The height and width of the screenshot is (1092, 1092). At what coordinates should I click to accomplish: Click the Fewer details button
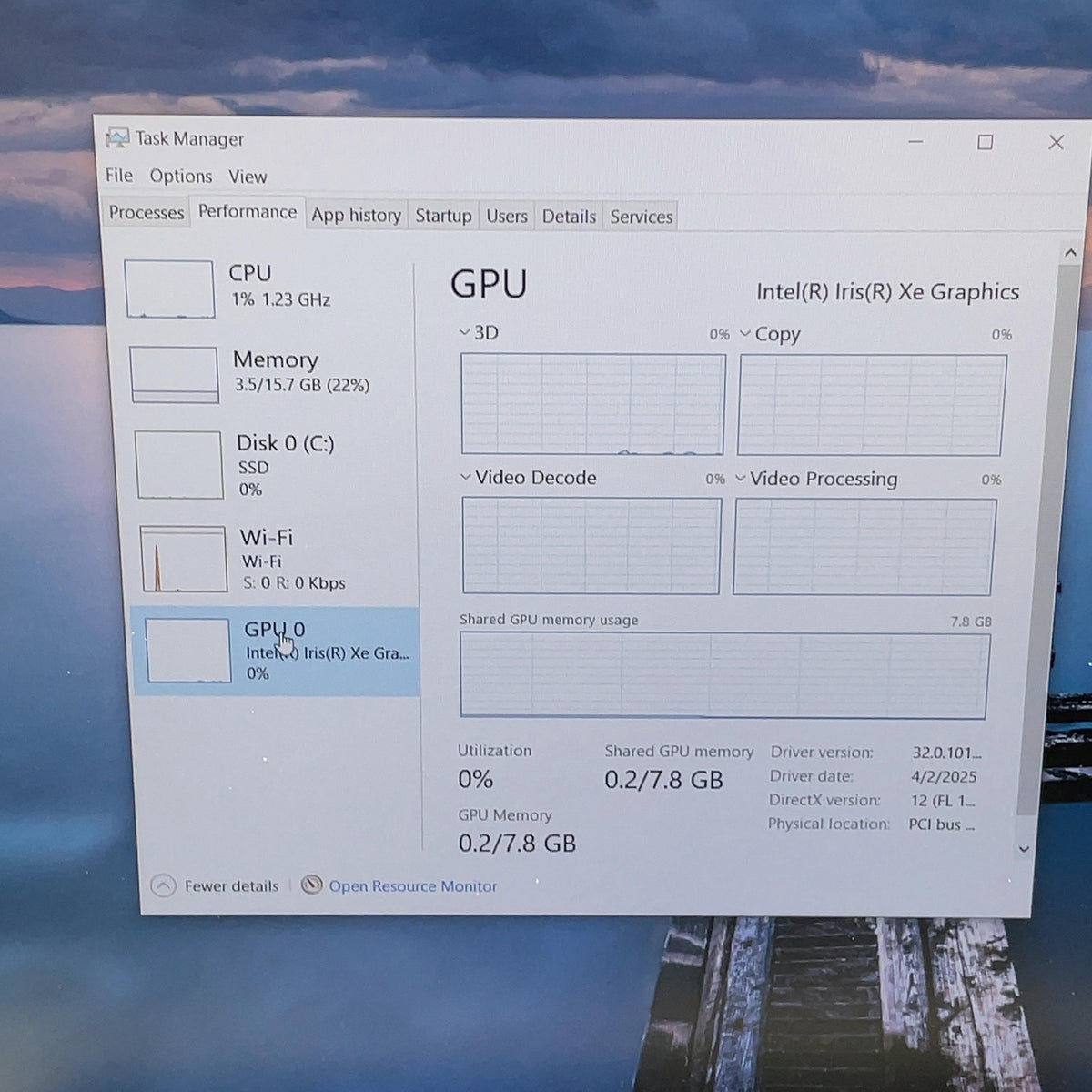[x=216, y=885]
